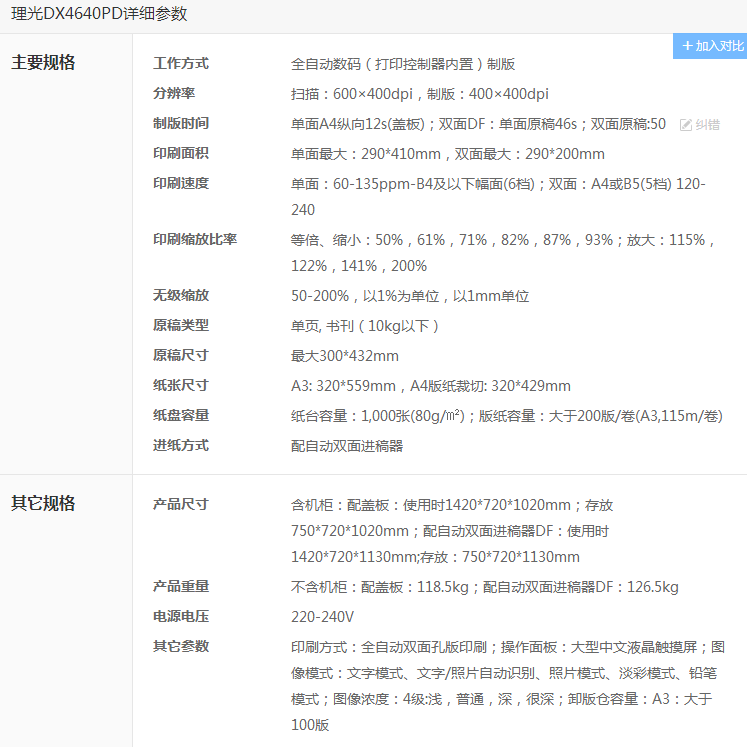The width and height of the screenshot is (747, 747).
Task: Click the 印刷面积 parameter label
Action: pos(181,153)
